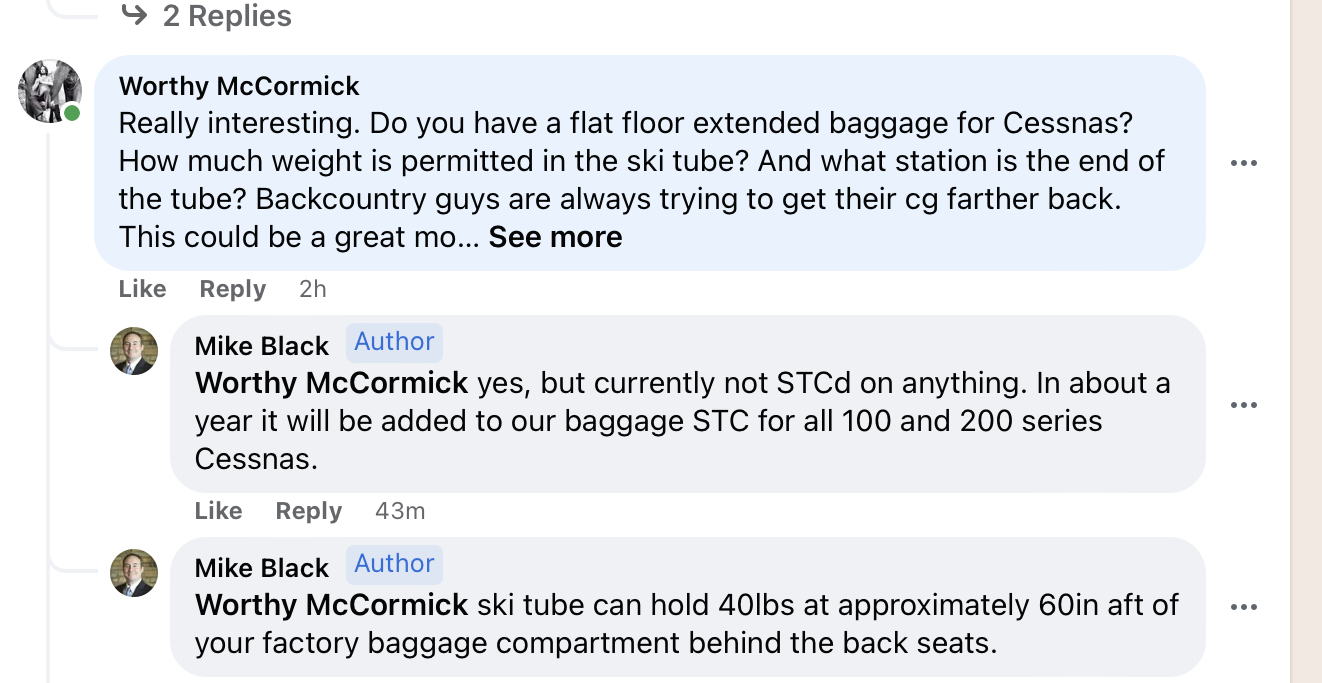Like Mike Black's reply about baggage STC

point(218,511)
